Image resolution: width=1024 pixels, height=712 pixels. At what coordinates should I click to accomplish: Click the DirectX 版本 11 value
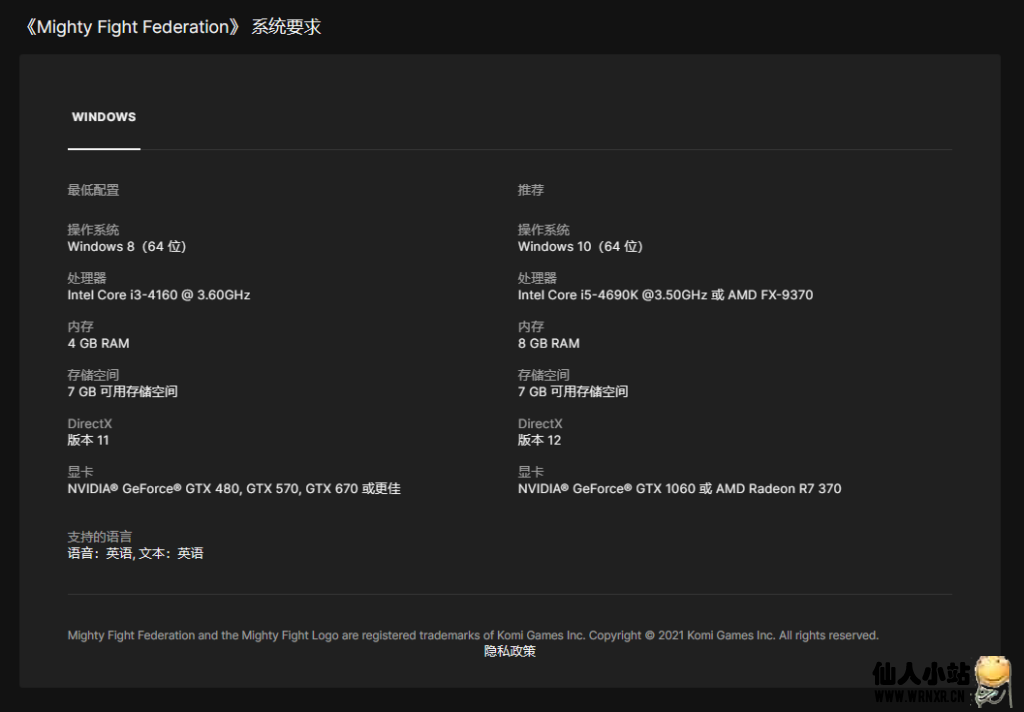[88, 440]
